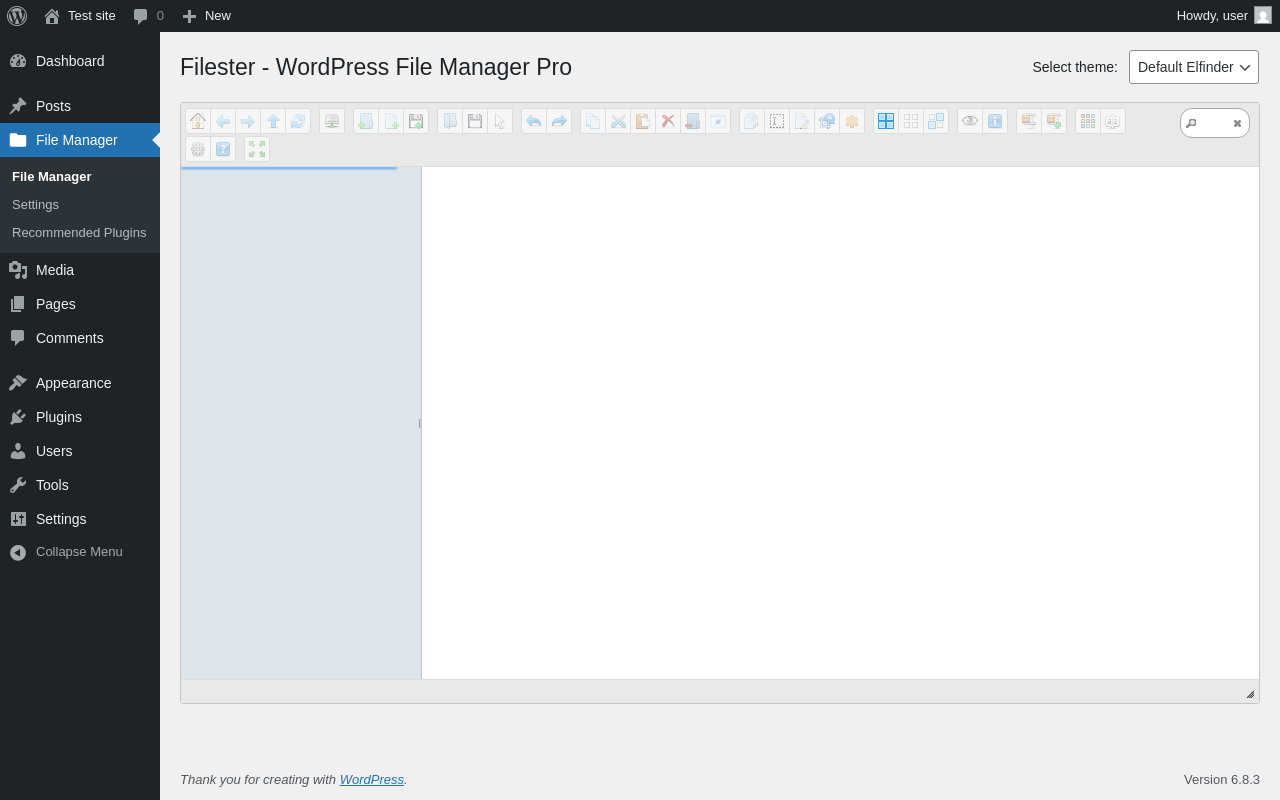Viewport: 1280px width, 800px height.
Task: Click the change permissions flower icon
Action: click(852, 121)
